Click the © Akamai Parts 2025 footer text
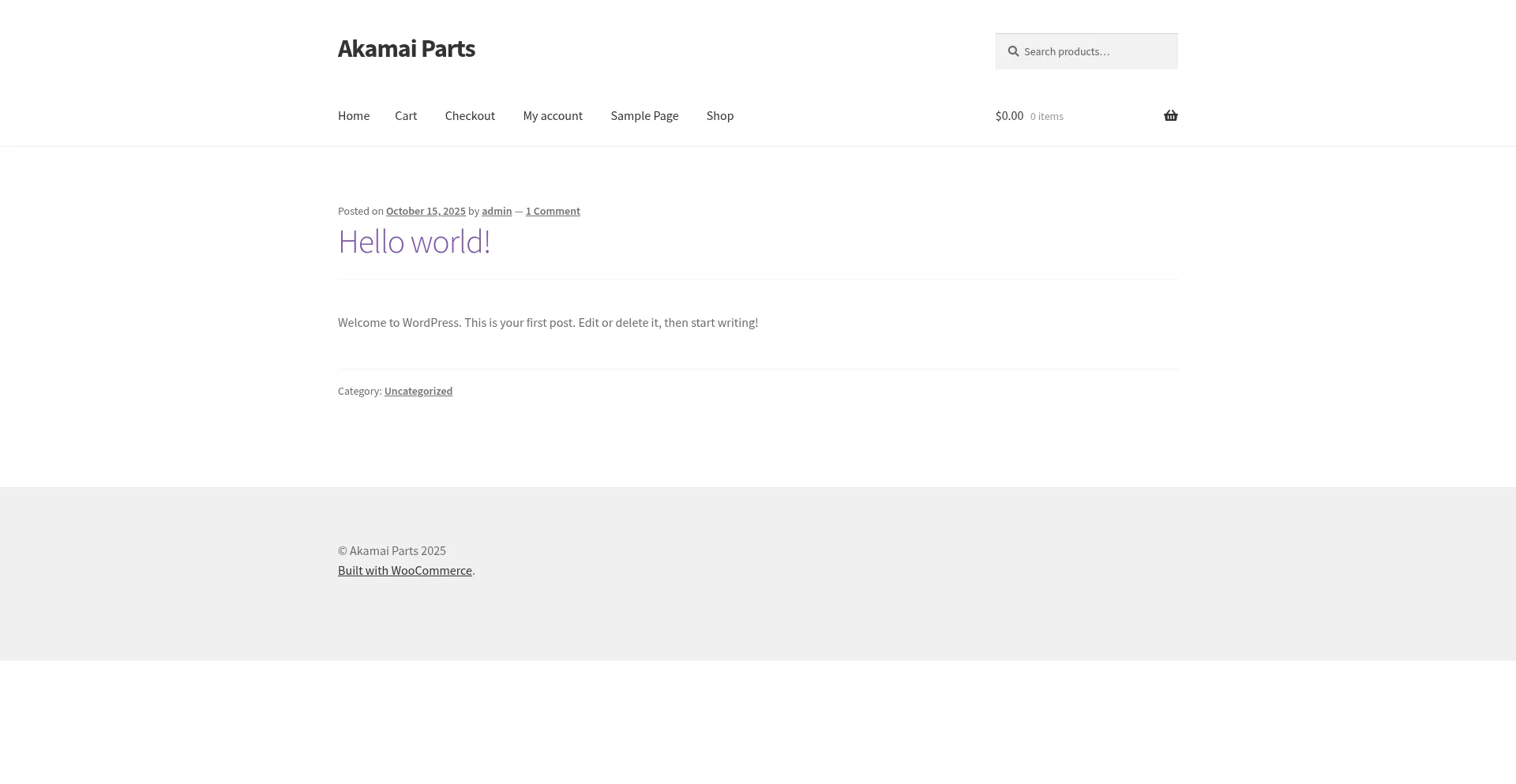This screenshot has height=784, width=1516. (x=392, y=551)
